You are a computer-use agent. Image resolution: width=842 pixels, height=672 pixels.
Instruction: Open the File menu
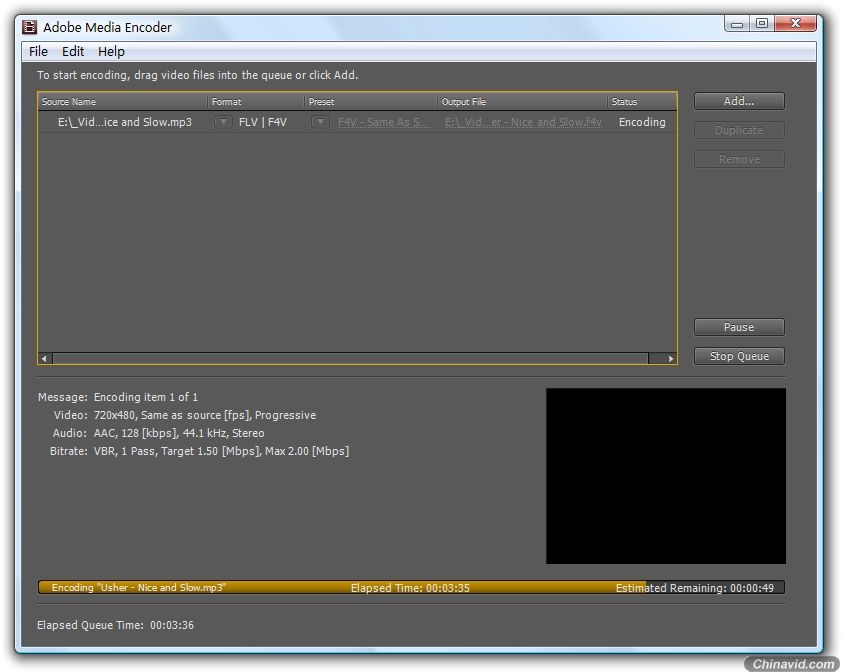tap(38, 52)
